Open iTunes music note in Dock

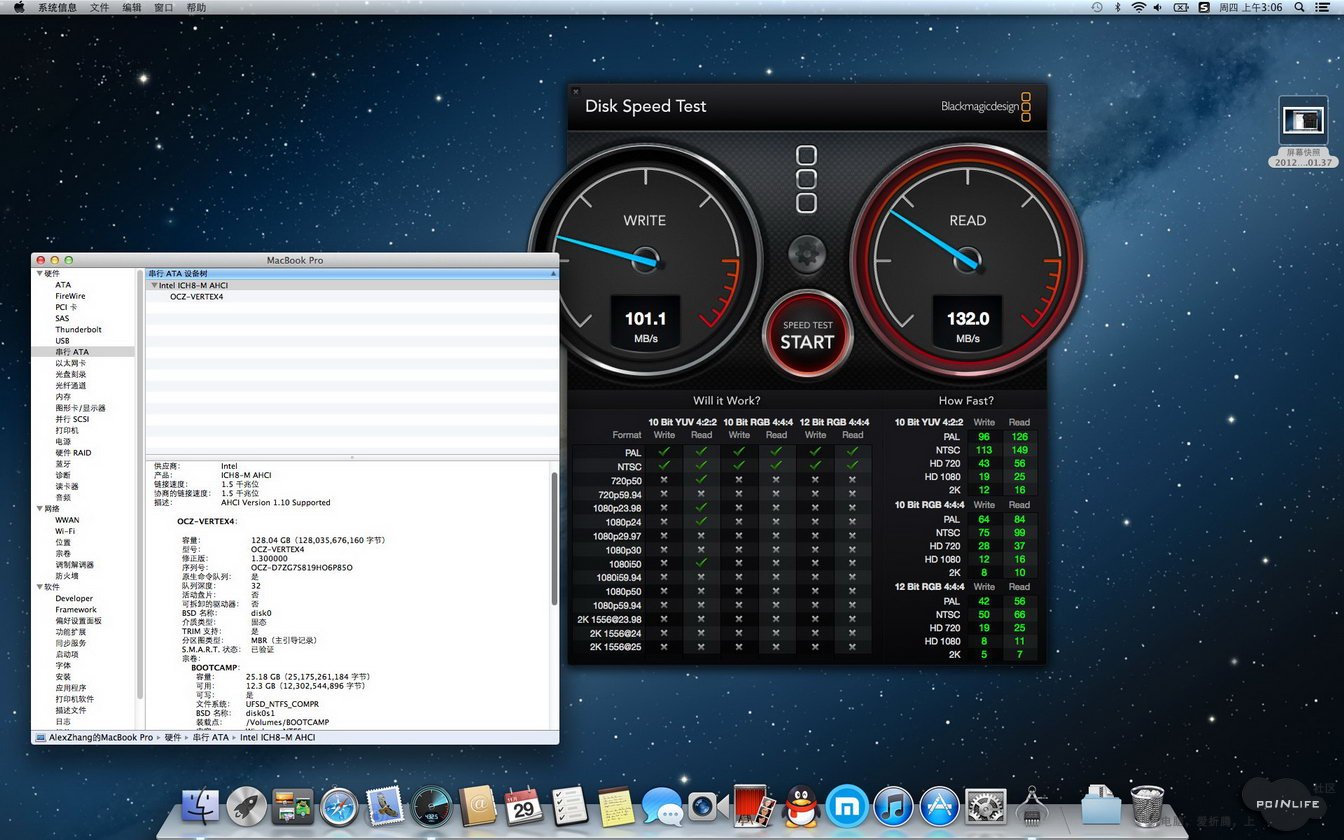(x=893, y=806)
